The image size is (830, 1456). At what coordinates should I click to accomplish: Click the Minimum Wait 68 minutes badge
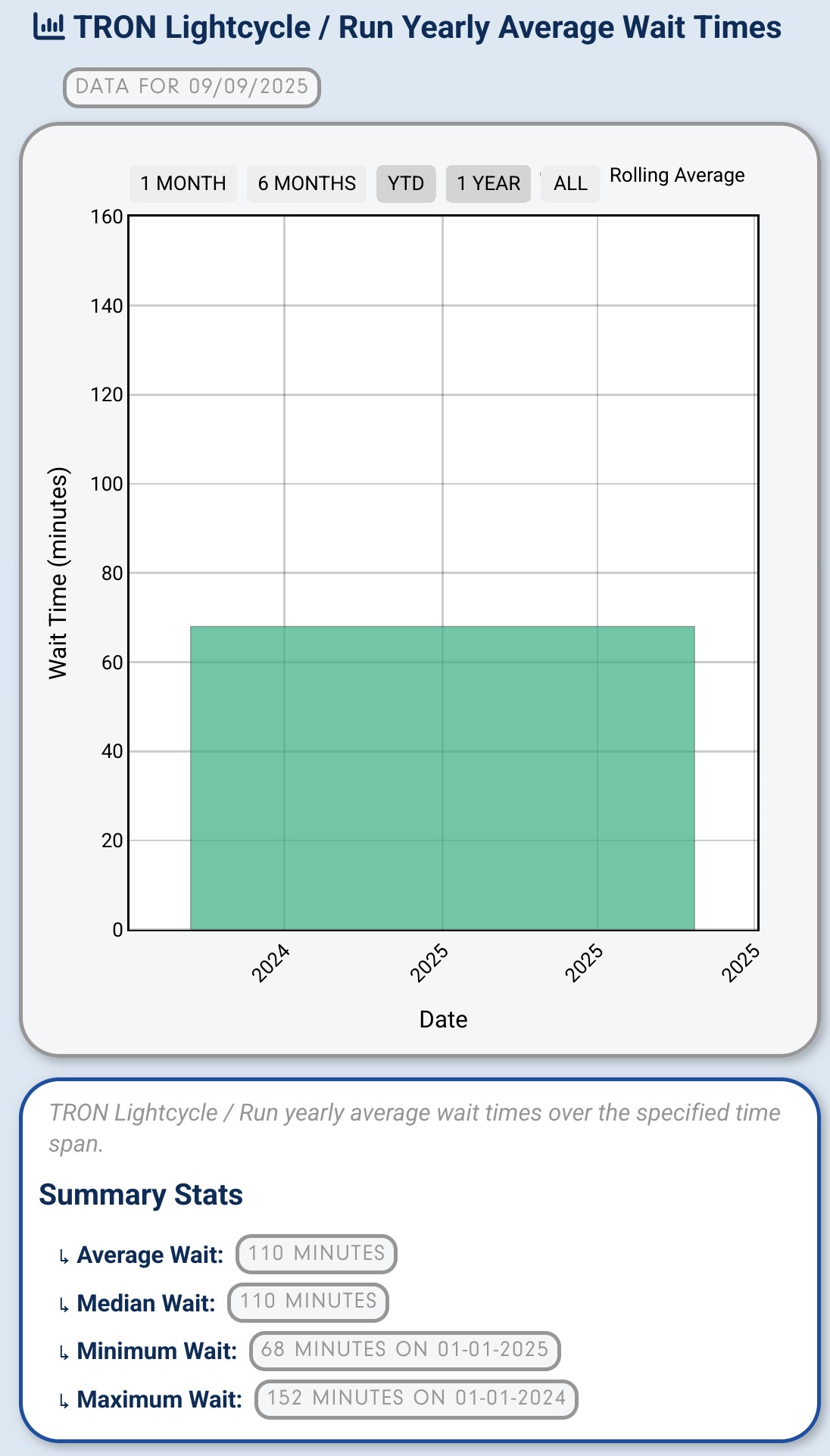[404, 1349]
